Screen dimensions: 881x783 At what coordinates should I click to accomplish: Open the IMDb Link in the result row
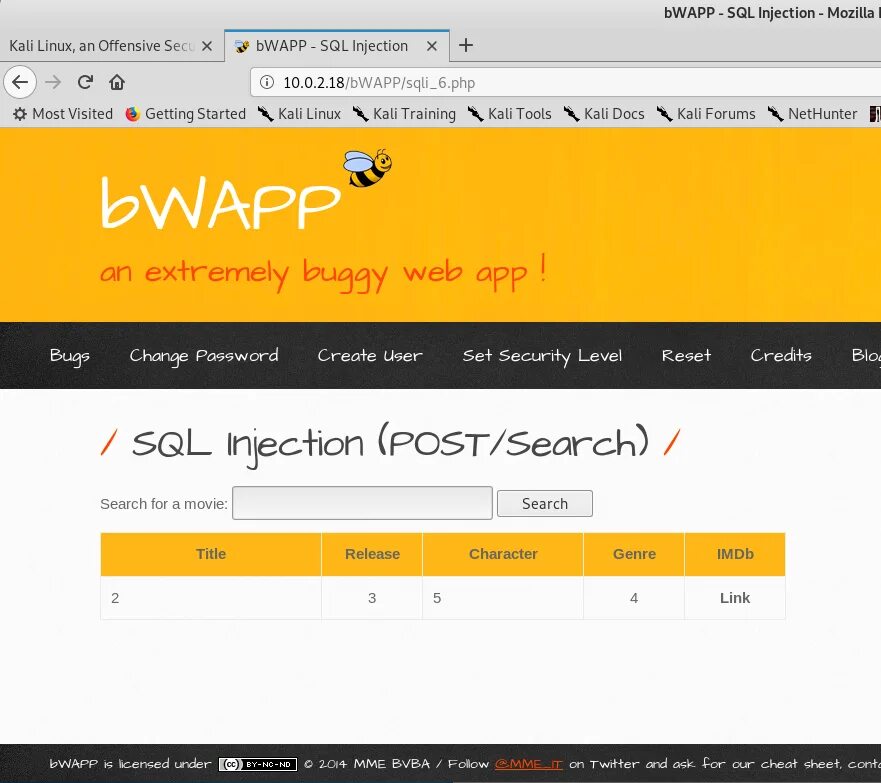(x=735, y=598)
